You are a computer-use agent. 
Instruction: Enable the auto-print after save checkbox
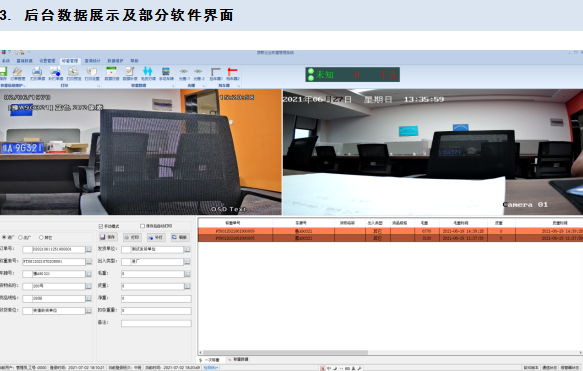[142, 226]
